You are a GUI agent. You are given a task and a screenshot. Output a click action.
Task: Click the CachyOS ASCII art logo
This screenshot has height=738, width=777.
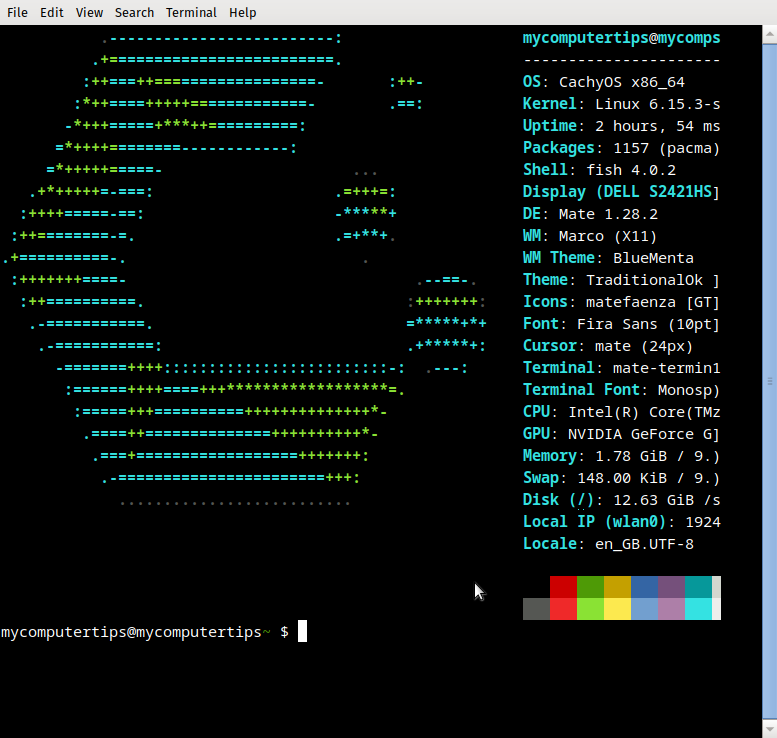point(240,270)
